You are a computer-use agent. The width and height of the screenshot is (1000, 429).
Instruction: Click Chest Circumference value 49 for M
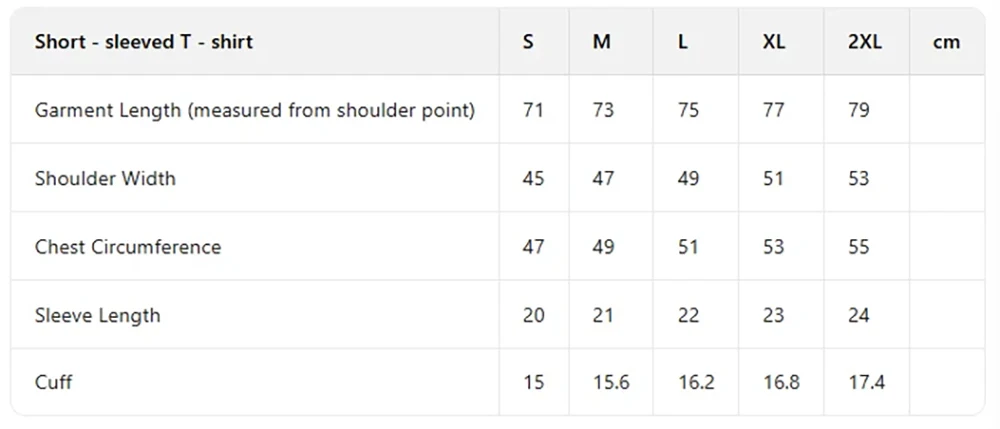(x=603, y=247)
